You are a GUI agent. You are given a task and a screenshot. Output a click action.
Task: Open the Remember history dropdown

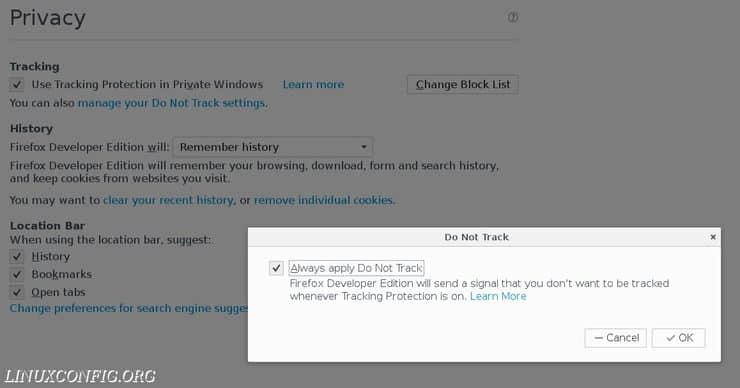pos(273,147)
